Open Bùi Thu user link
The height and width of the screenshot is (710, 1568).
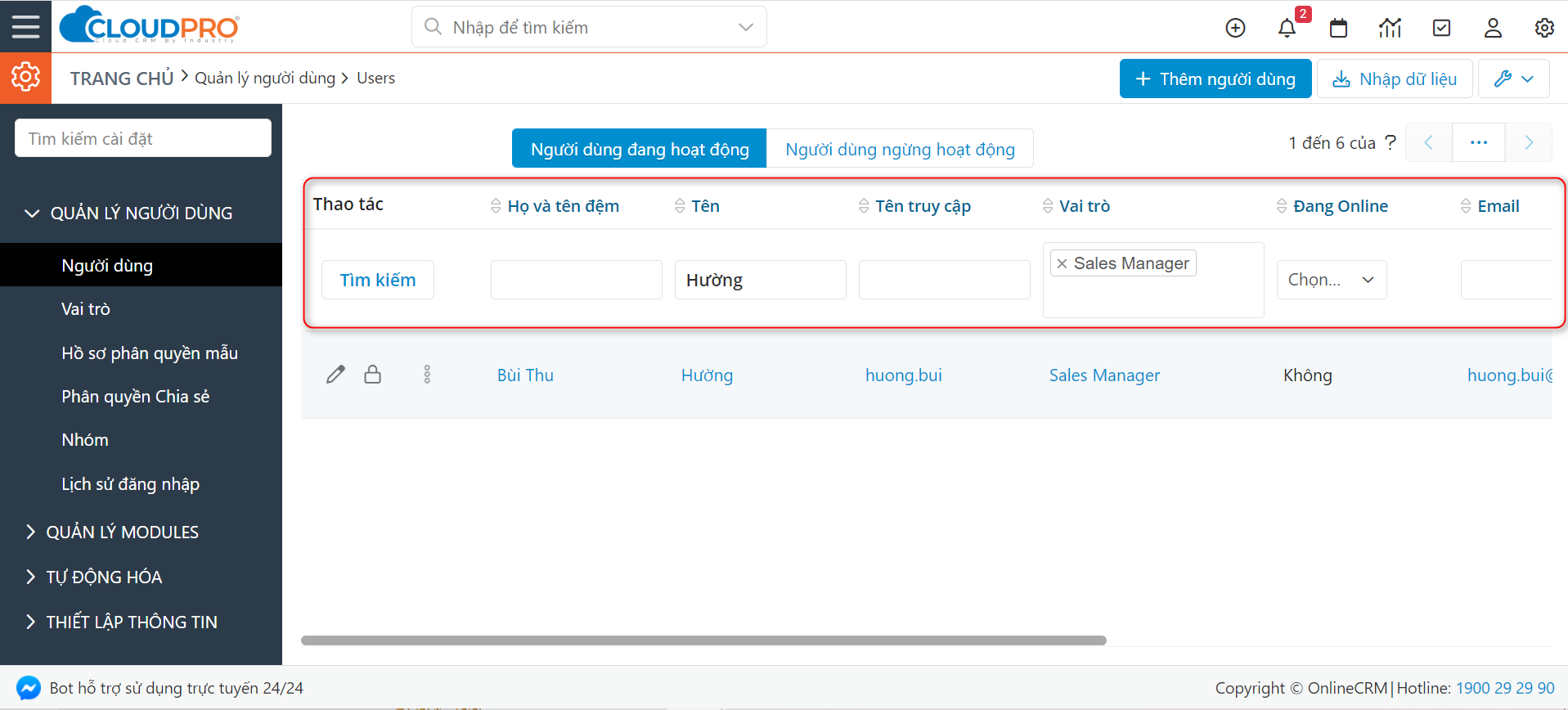tap(525, 375)
